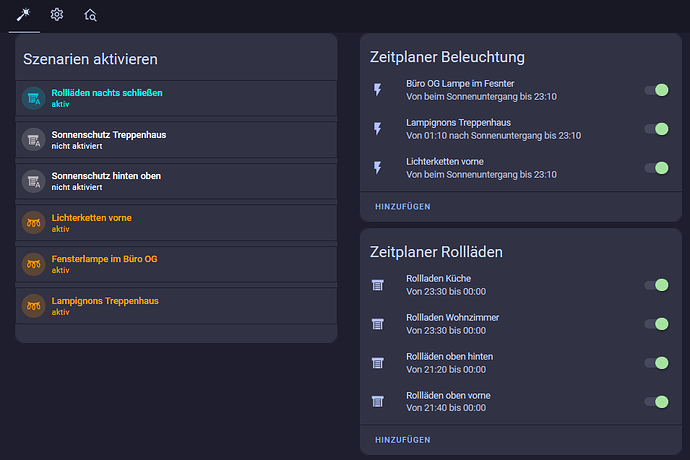
Task: Click flash icon for Büro OG Lampe schedule
Action: (x=378, y=90)
